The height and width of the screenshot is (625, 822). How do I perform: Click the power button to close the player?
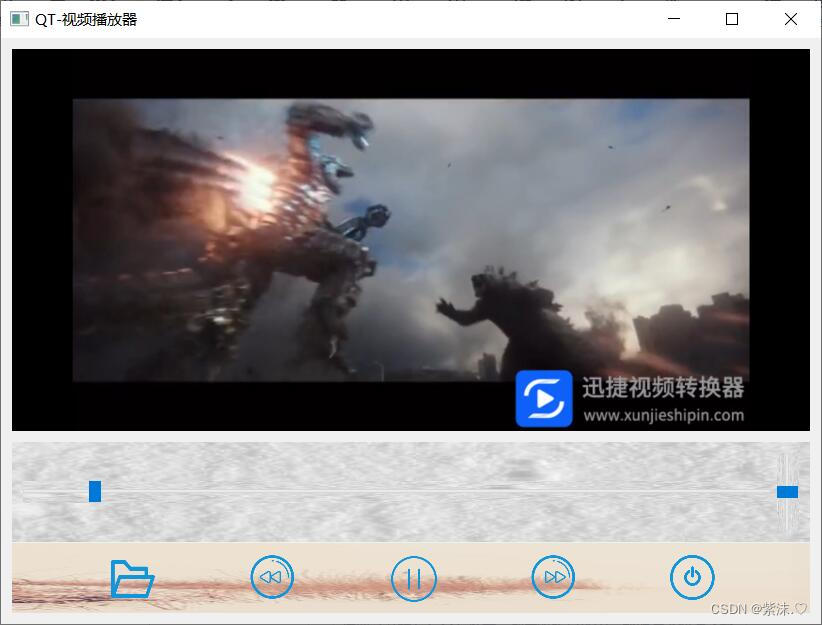(x=692, y=577)
